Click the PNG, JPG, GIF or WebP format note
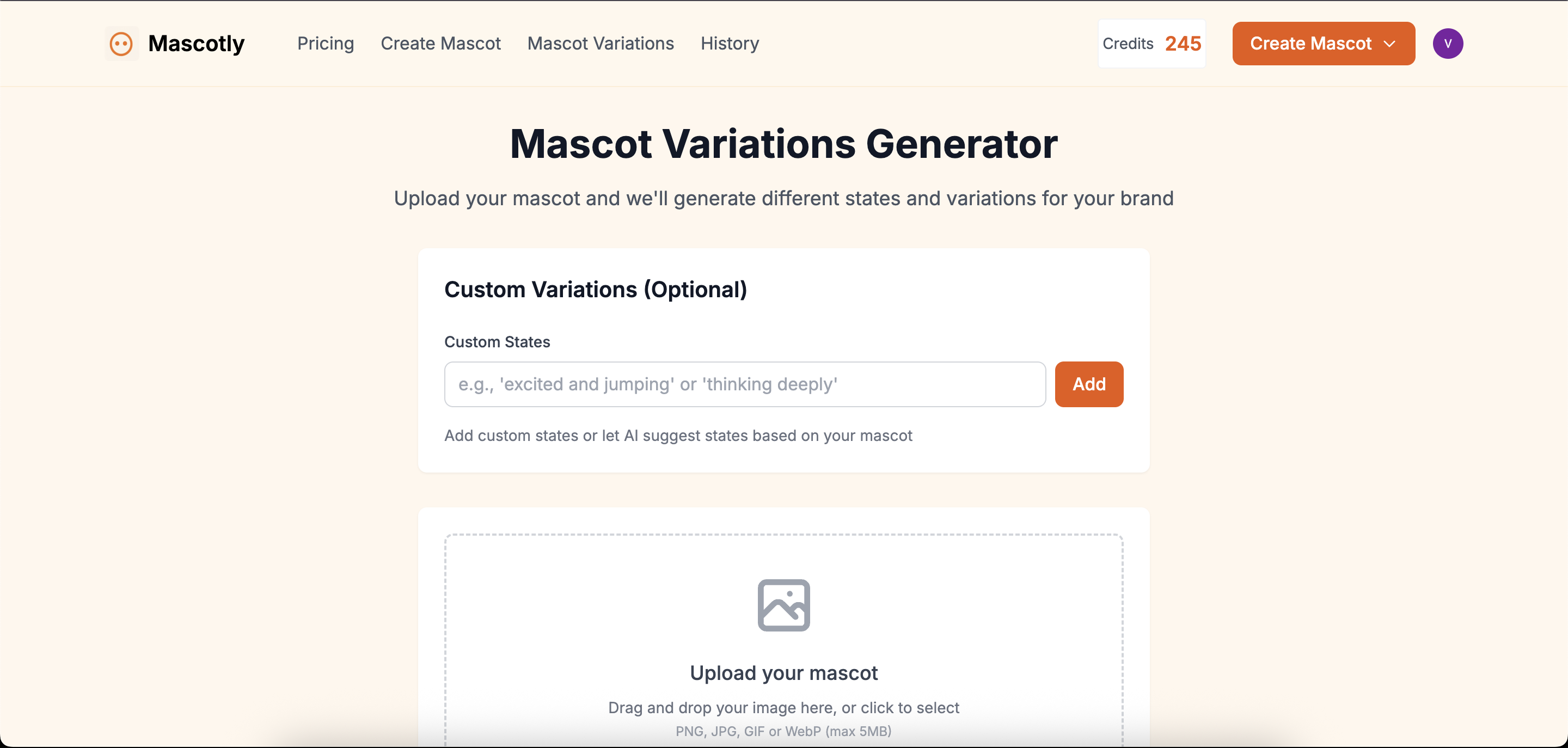Viewport: 1568px width, 748px height. coord(783,731)
